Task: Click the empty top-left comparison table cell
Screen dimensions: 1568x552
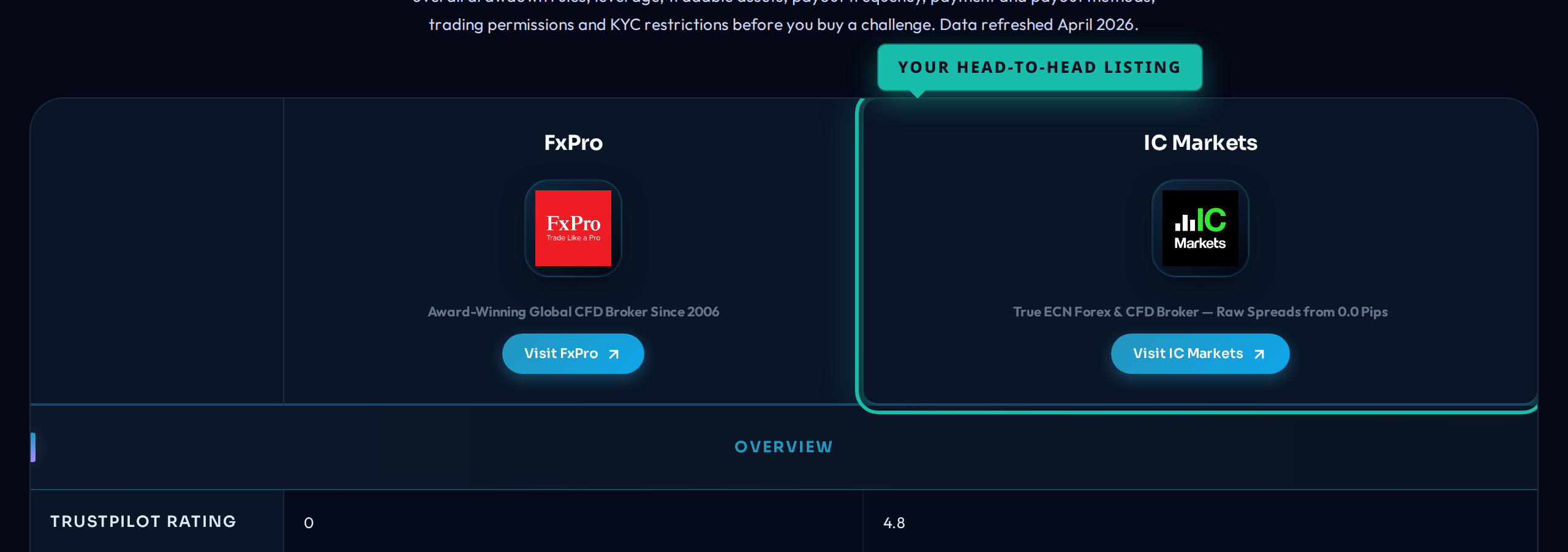Action: coord(157,251)
